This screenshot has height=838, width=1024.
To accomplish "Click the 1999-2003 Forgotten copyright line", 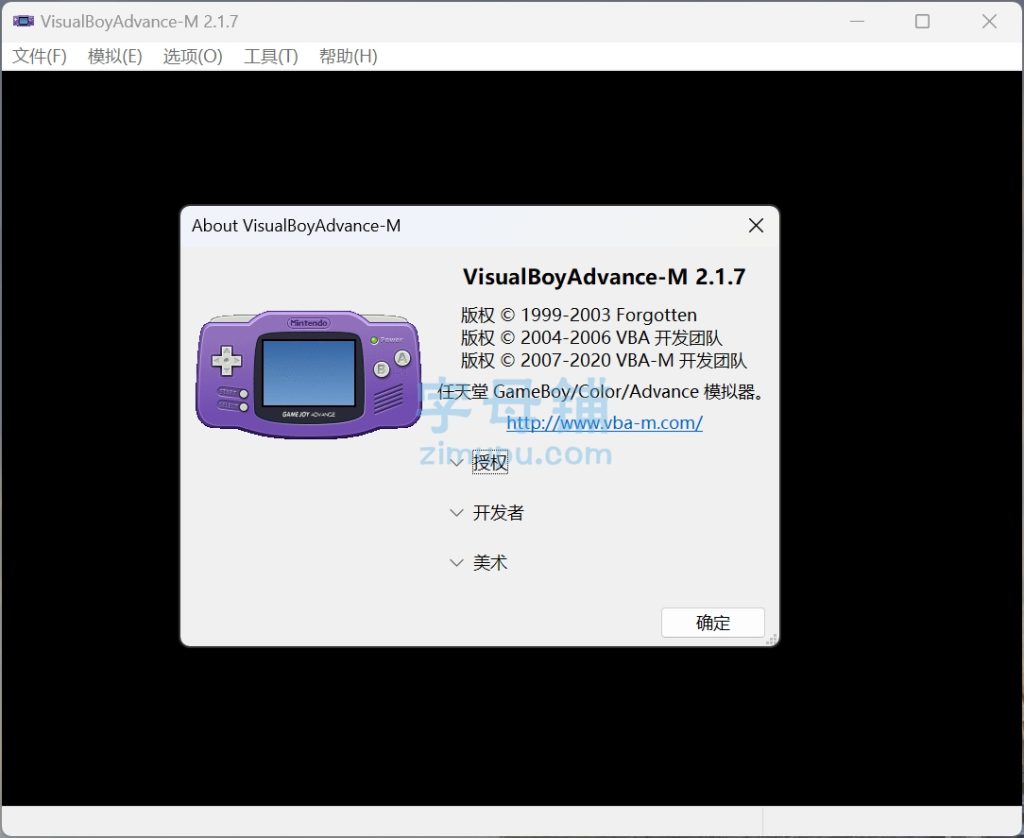I will click(579, 315).
